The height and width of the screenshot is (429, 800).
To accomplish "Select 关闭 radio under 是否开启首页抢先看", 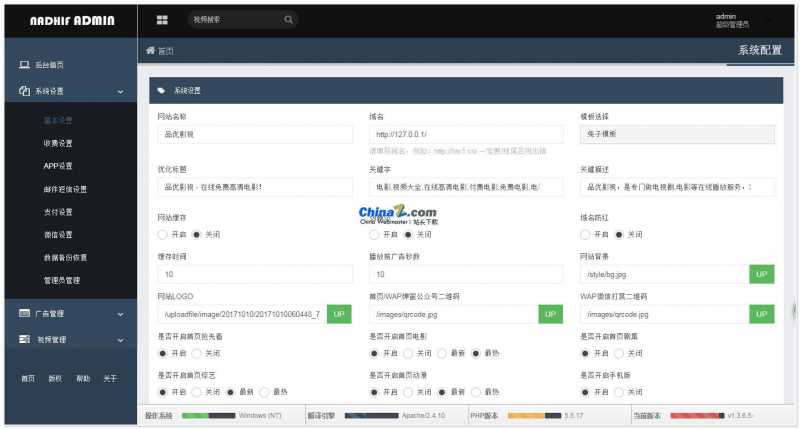I will pos(198,353).
